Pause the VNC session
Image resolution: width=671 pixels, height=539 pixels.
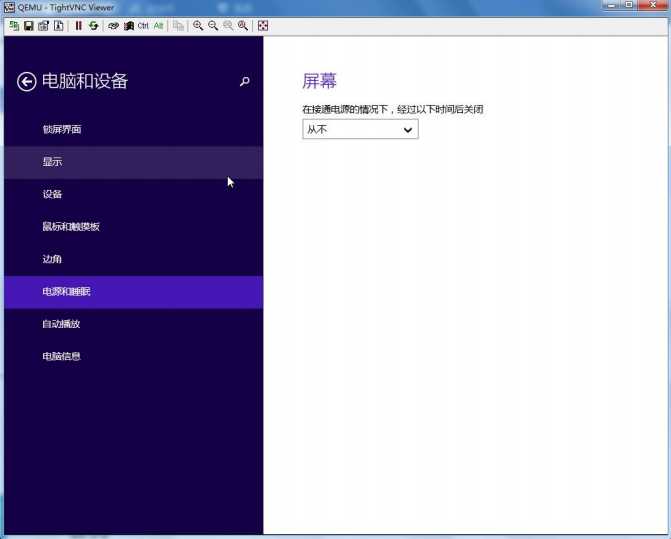tap(78, 26)
